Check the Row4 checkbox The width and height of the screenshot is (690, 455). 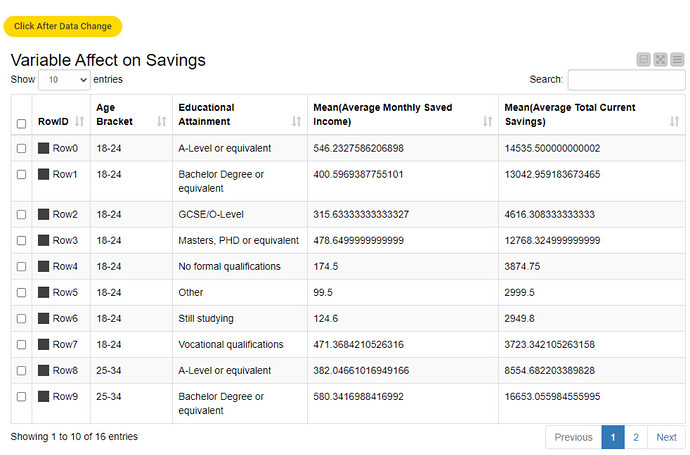[21, 266]
